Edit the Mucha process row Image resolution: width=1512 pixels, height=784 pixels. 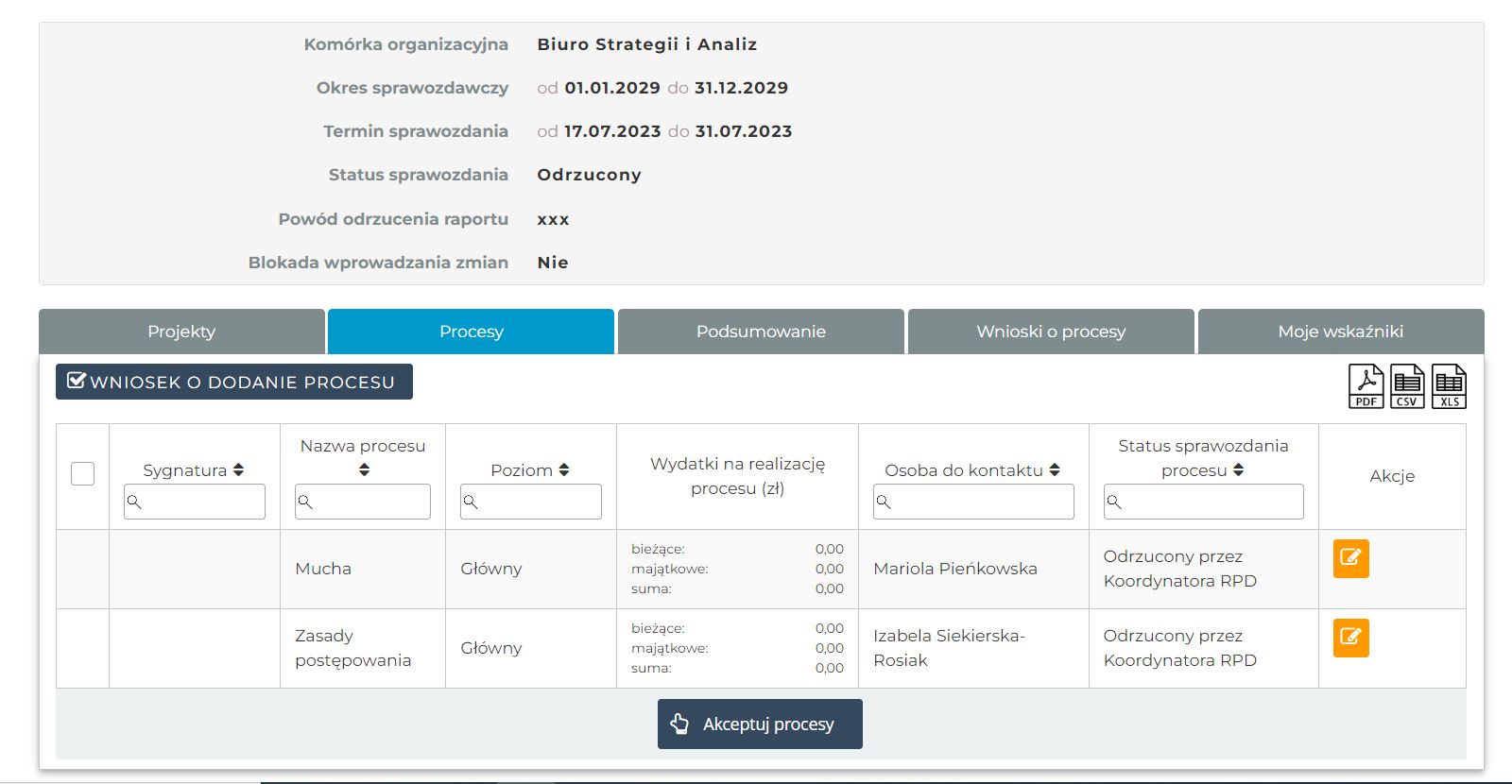(x=1350, y=557)
